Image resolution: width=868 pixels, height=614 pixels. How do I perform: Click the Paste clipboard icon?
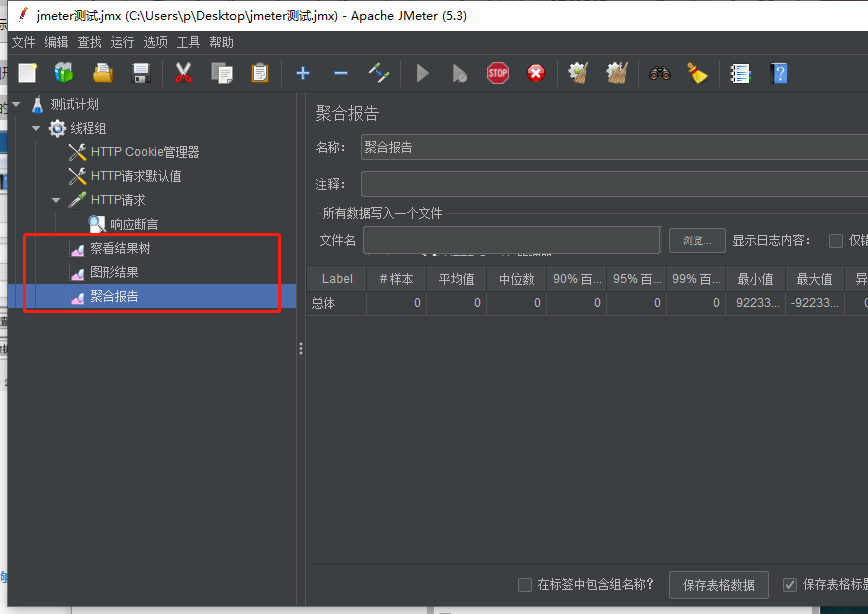260,73
